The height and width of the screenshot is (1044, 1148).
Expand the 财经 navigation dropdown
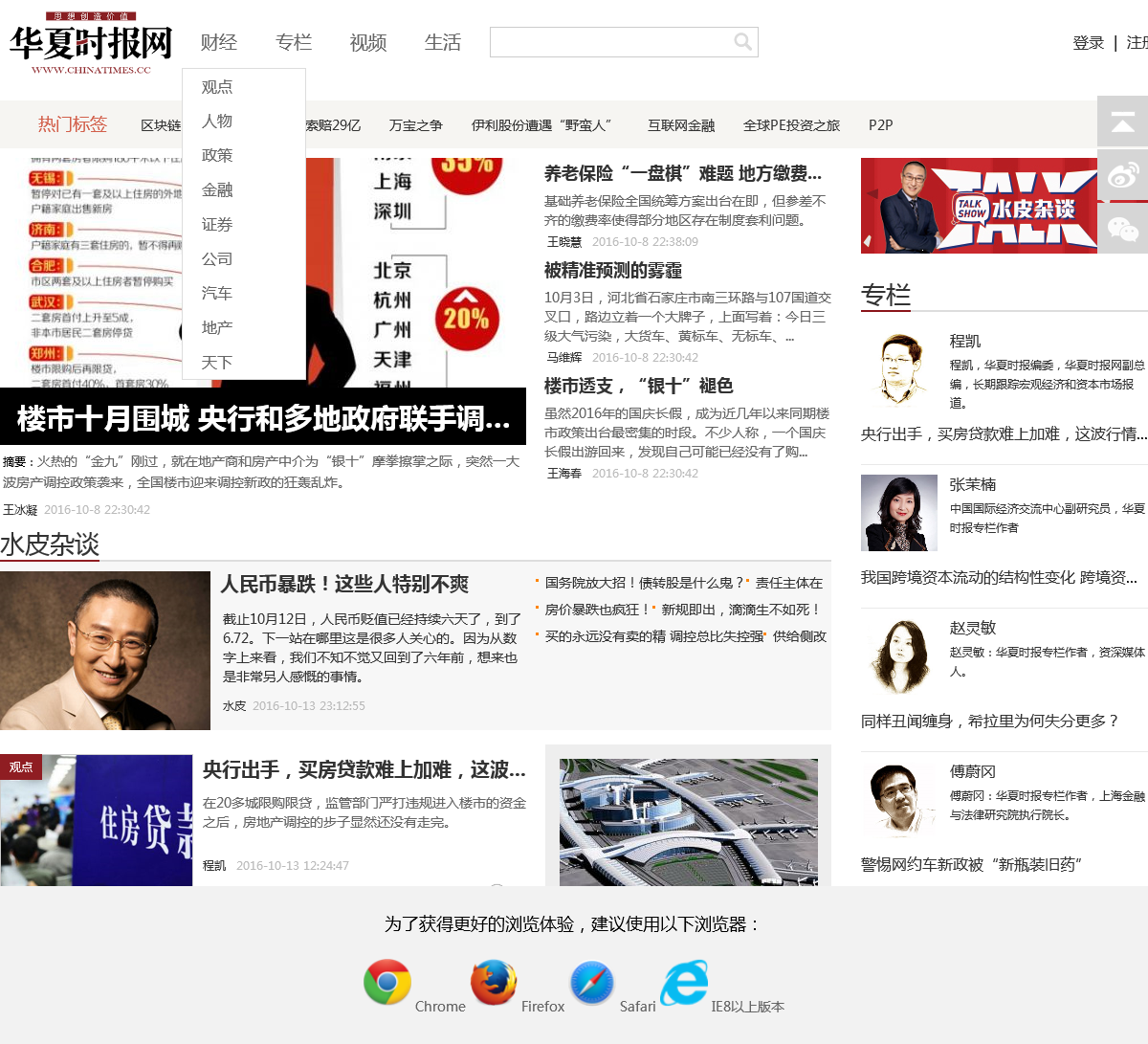pyautogui.click(x=219, y=42)
